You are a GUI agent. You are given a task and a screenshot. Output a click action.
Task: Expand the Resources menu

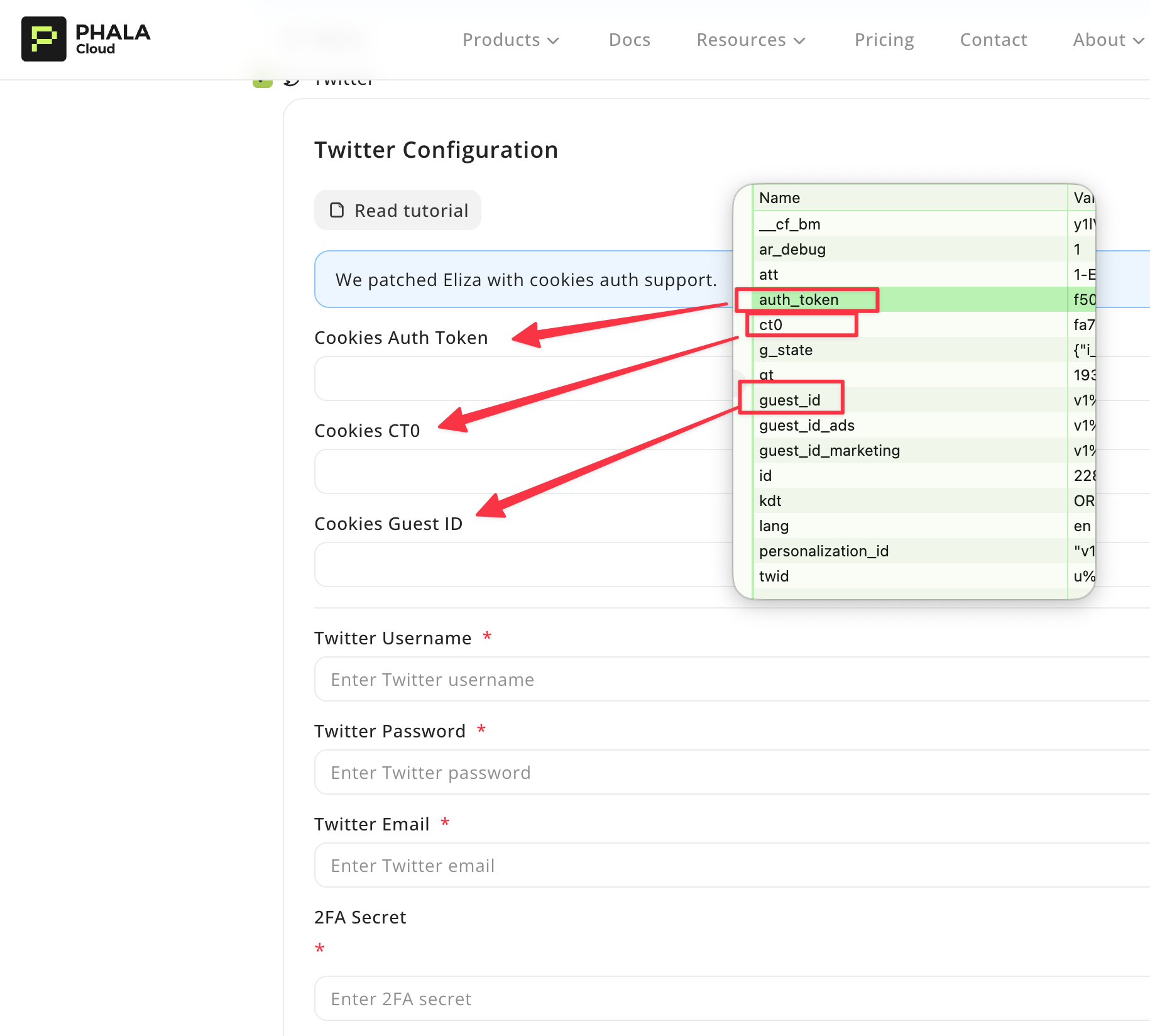pyautogui.click(x=751, y=40)
